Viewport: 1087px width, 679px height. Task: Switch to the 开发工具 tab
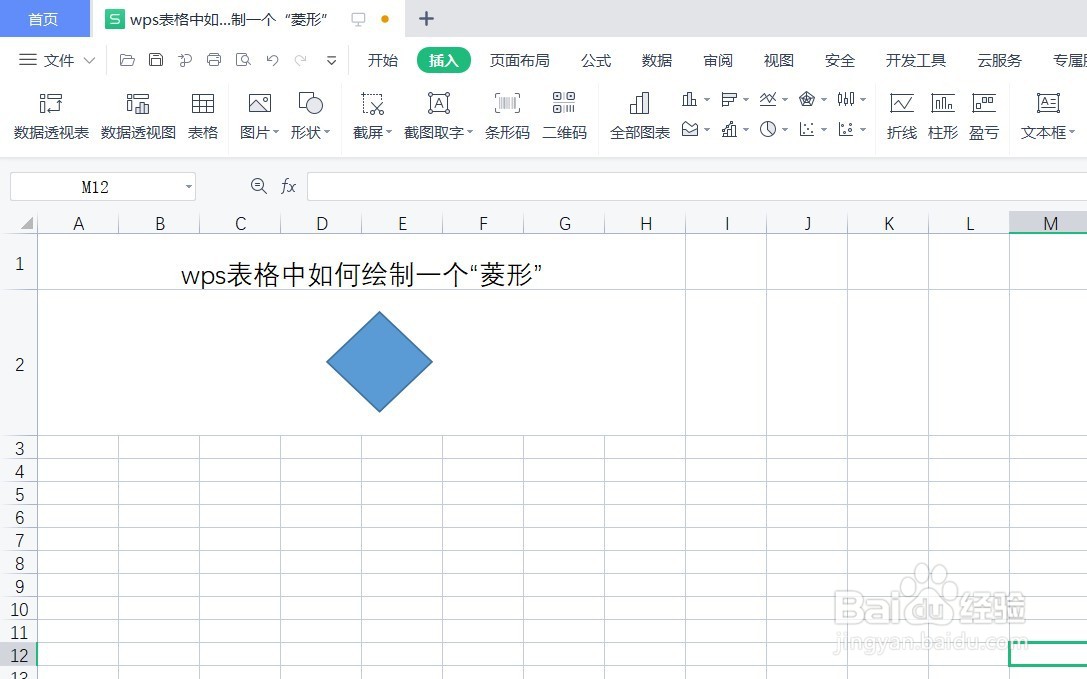[x=916, y=60]
